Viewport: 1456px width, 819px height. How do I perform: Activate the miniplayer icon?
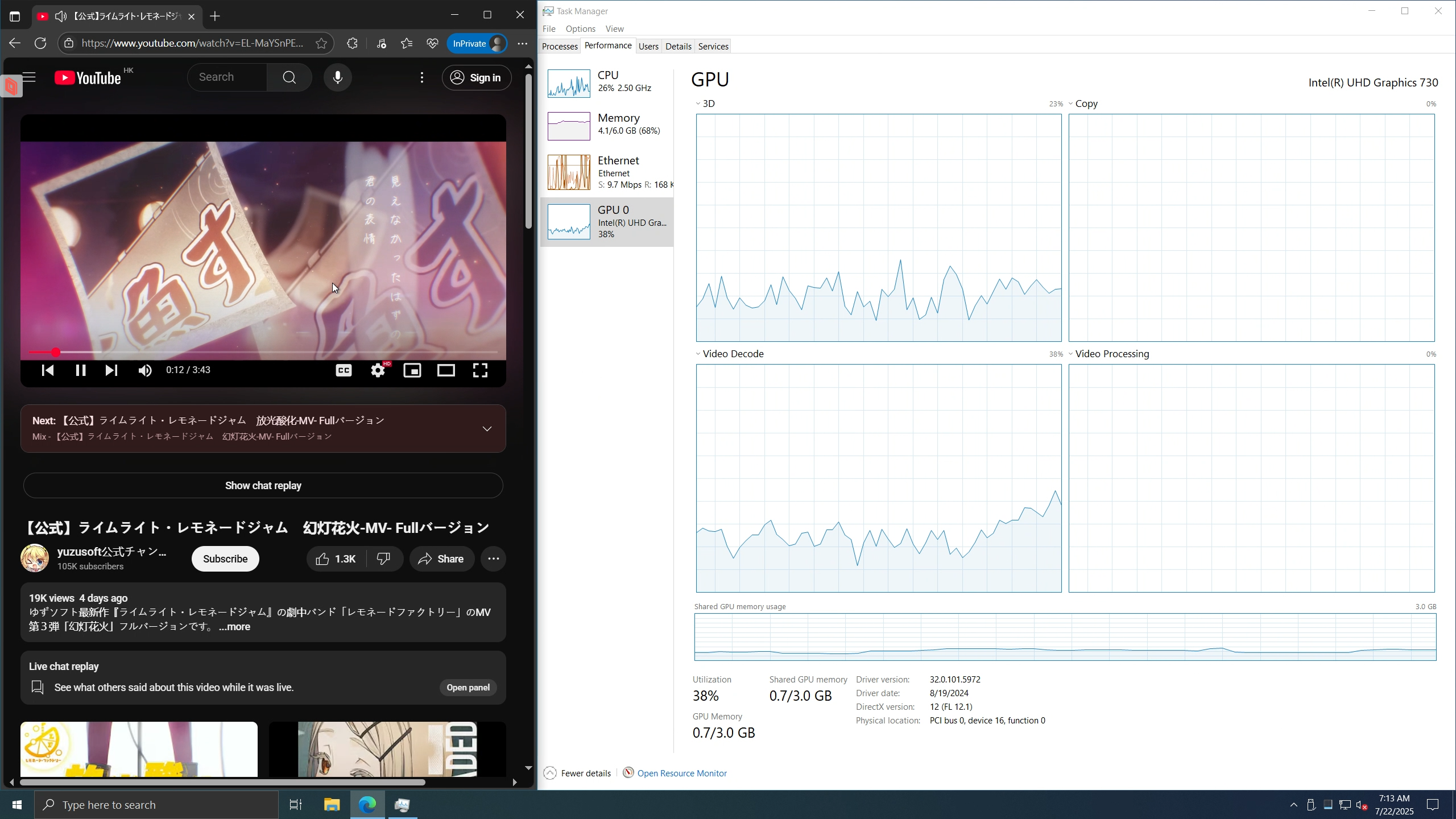pos(412,370)
